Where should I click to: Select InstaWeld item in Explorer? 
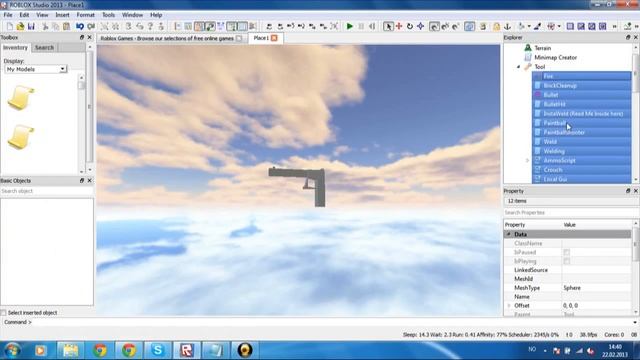582,113
